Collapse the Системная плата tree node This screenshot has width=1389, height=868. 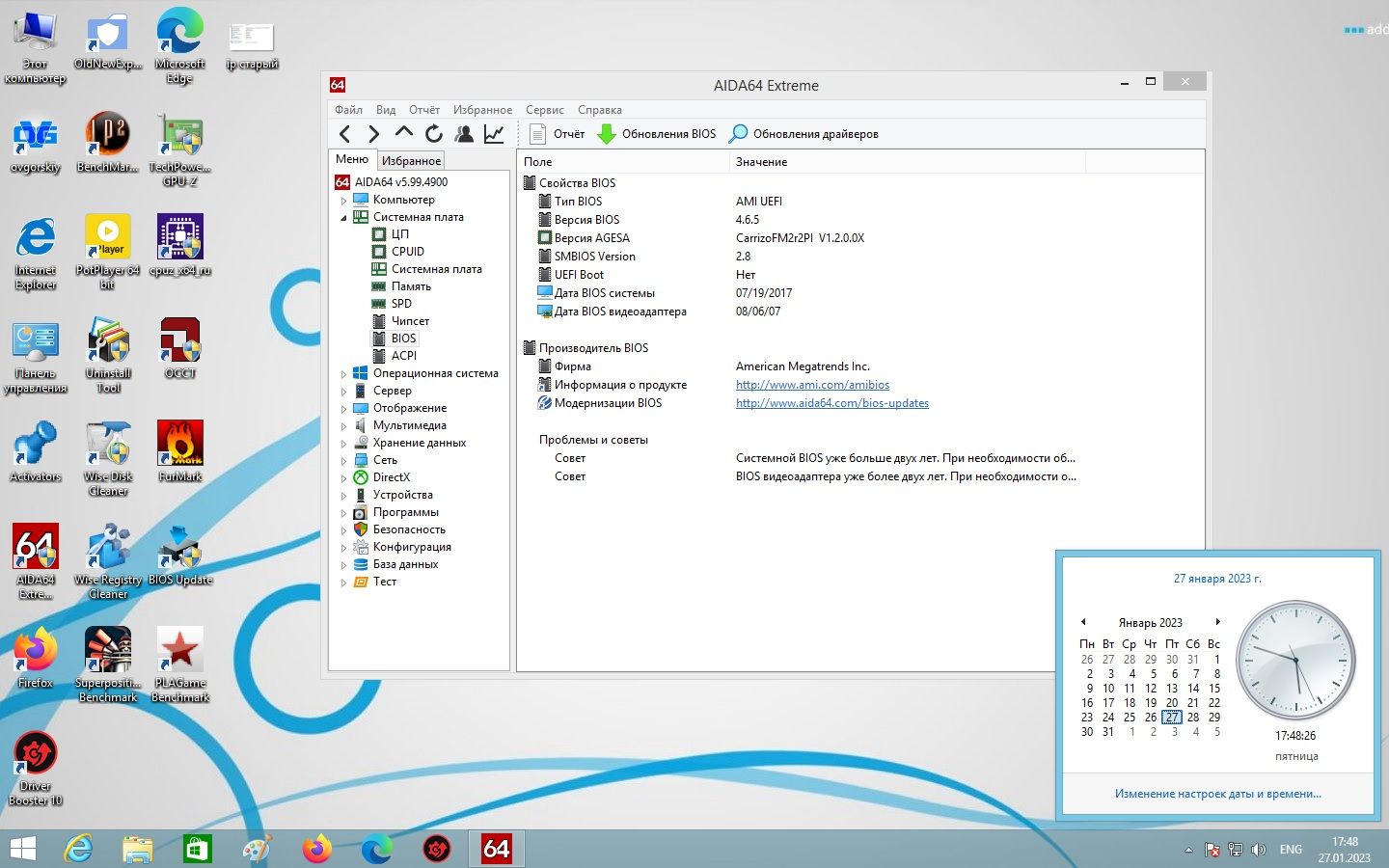point(343,218)
